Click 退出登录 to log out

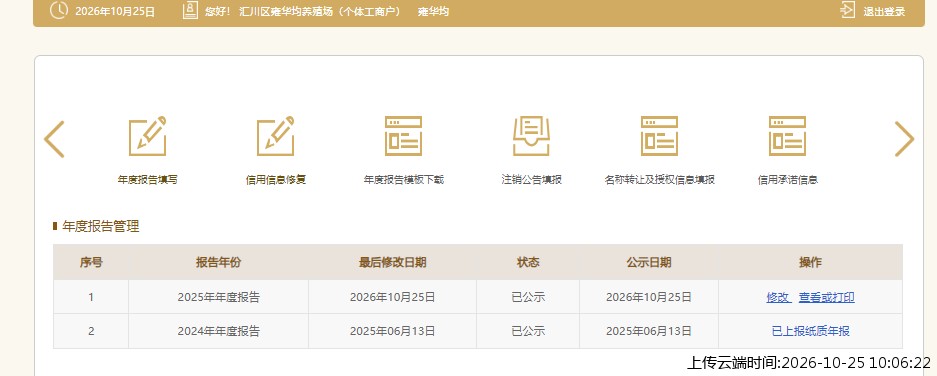(x=884, y=11)
